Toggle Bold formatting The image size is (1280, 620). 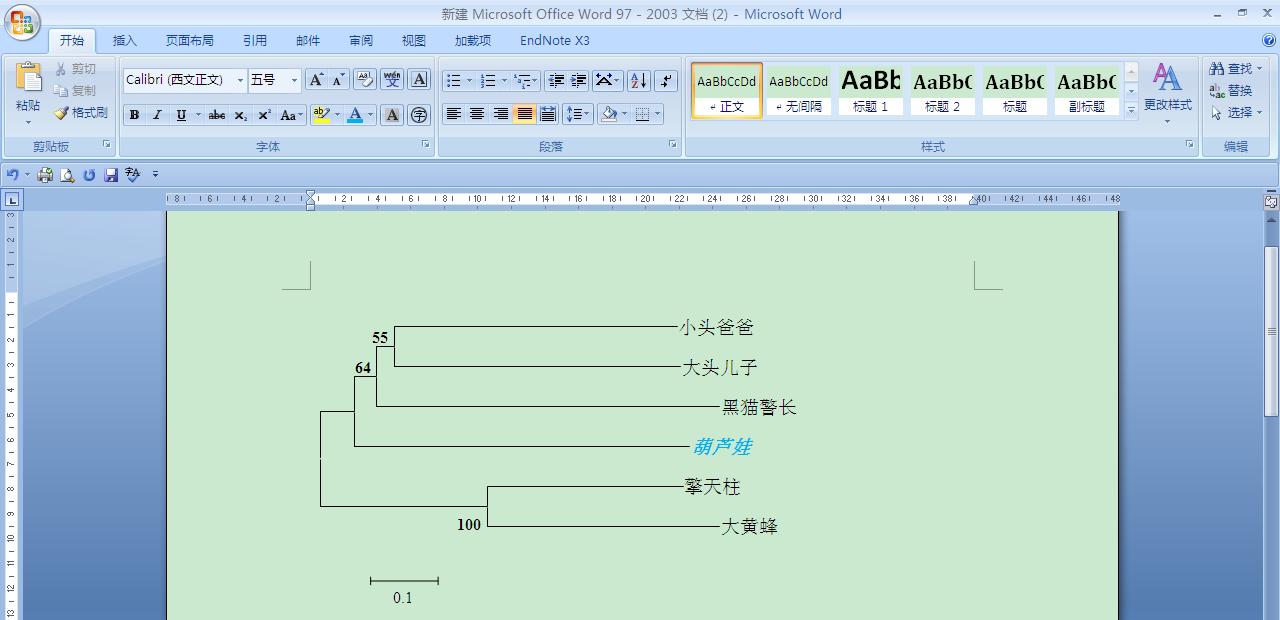135,115
